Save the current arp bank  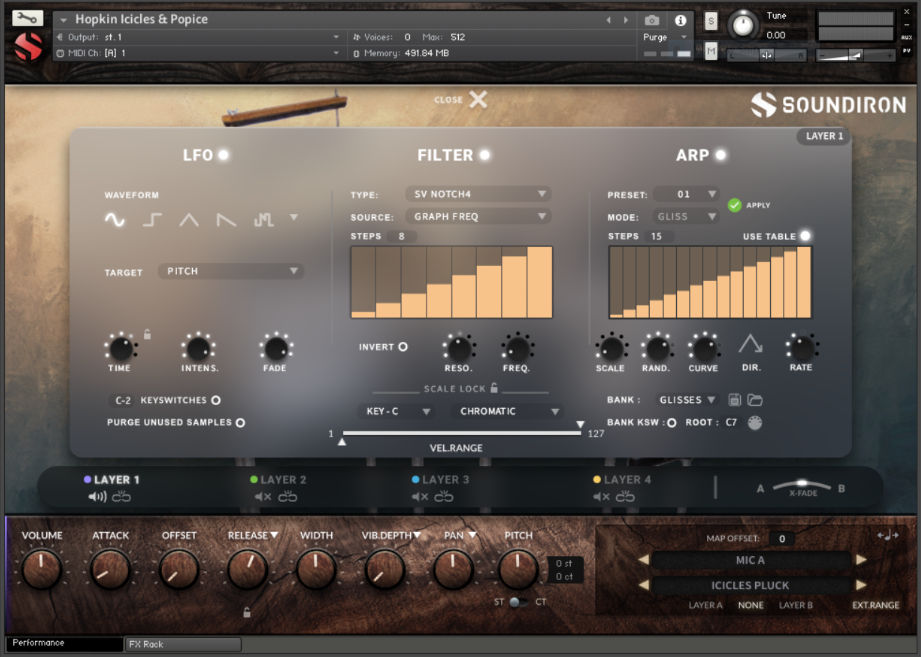click(x=737, y=399)
